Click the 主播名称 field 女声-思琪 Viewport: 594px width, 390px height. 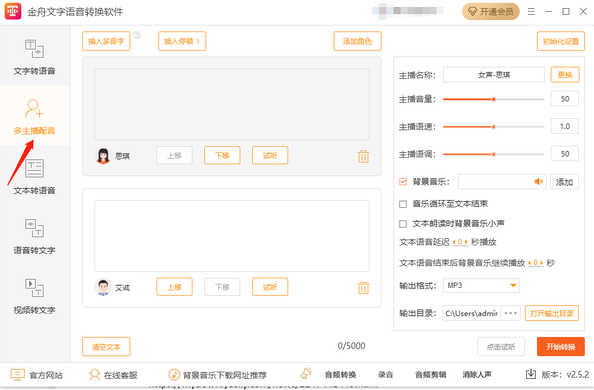pos(494,75)
